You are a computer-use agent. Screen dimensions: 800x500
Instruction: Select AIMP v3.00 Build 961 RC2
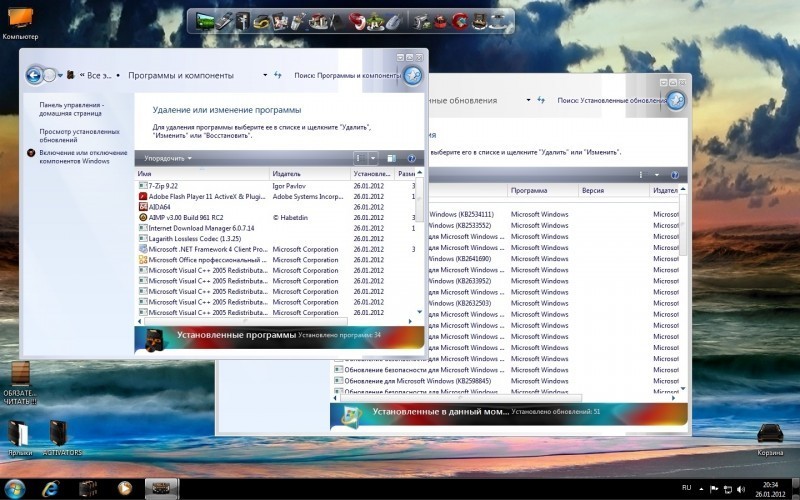(276, 217)
